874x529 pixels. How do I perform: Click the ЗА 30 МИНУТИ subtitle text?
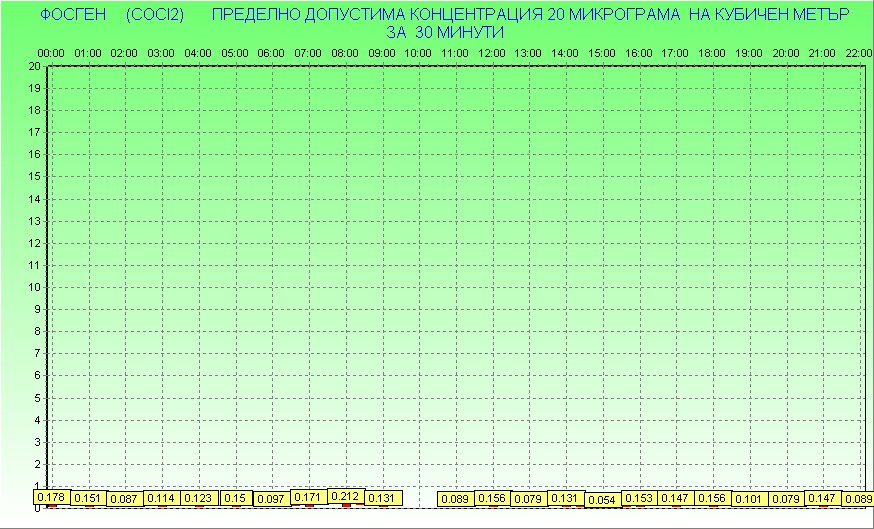pyautogui.click(x=443, y=32)
